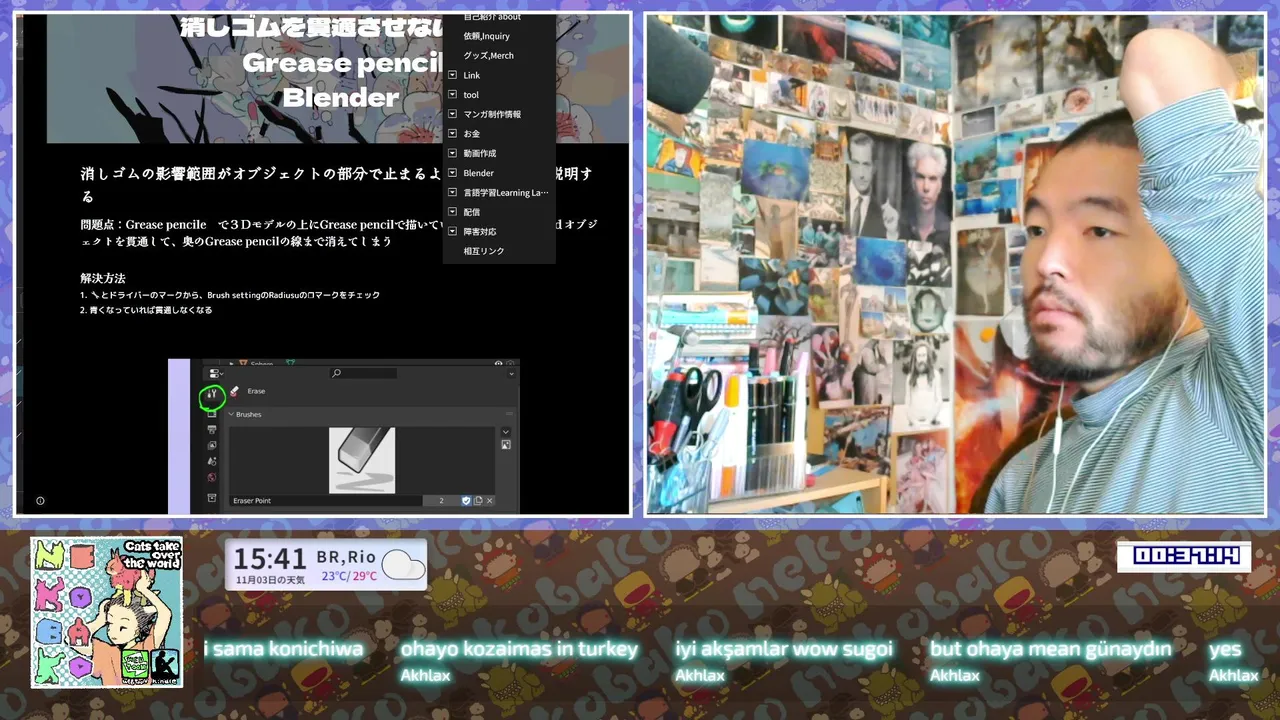Click chat message 'but ohaya mean günaydın'
The image size is (1280, 720).
click(1051, 649)
